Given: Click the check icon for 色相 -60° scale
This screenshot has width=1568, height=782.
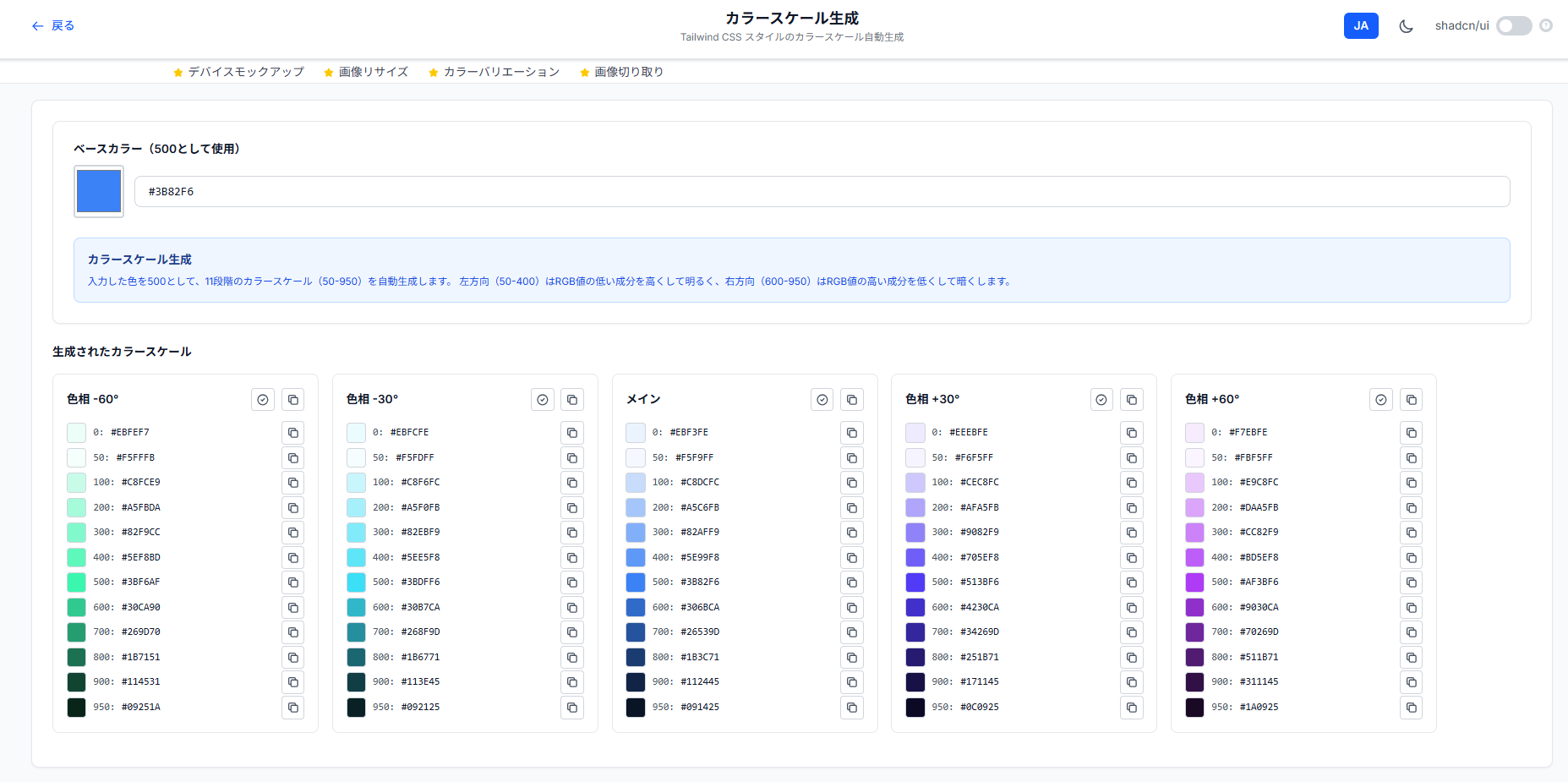Looking at the screenshot, I should click(263, 400).
